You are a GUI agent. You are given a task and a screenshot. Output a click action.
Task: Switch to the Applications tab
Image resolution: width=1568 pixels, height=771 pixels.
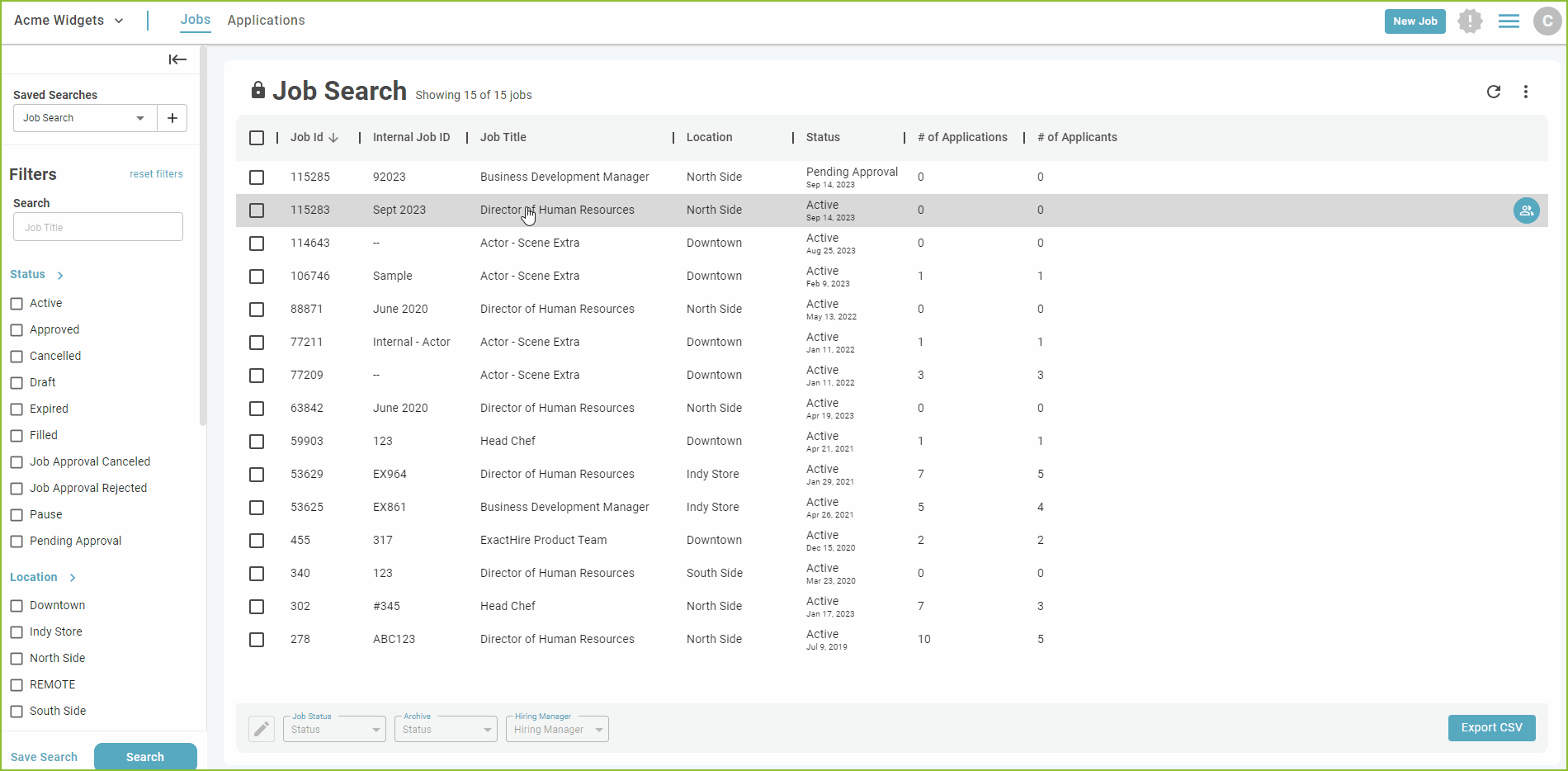click(266, 21)
